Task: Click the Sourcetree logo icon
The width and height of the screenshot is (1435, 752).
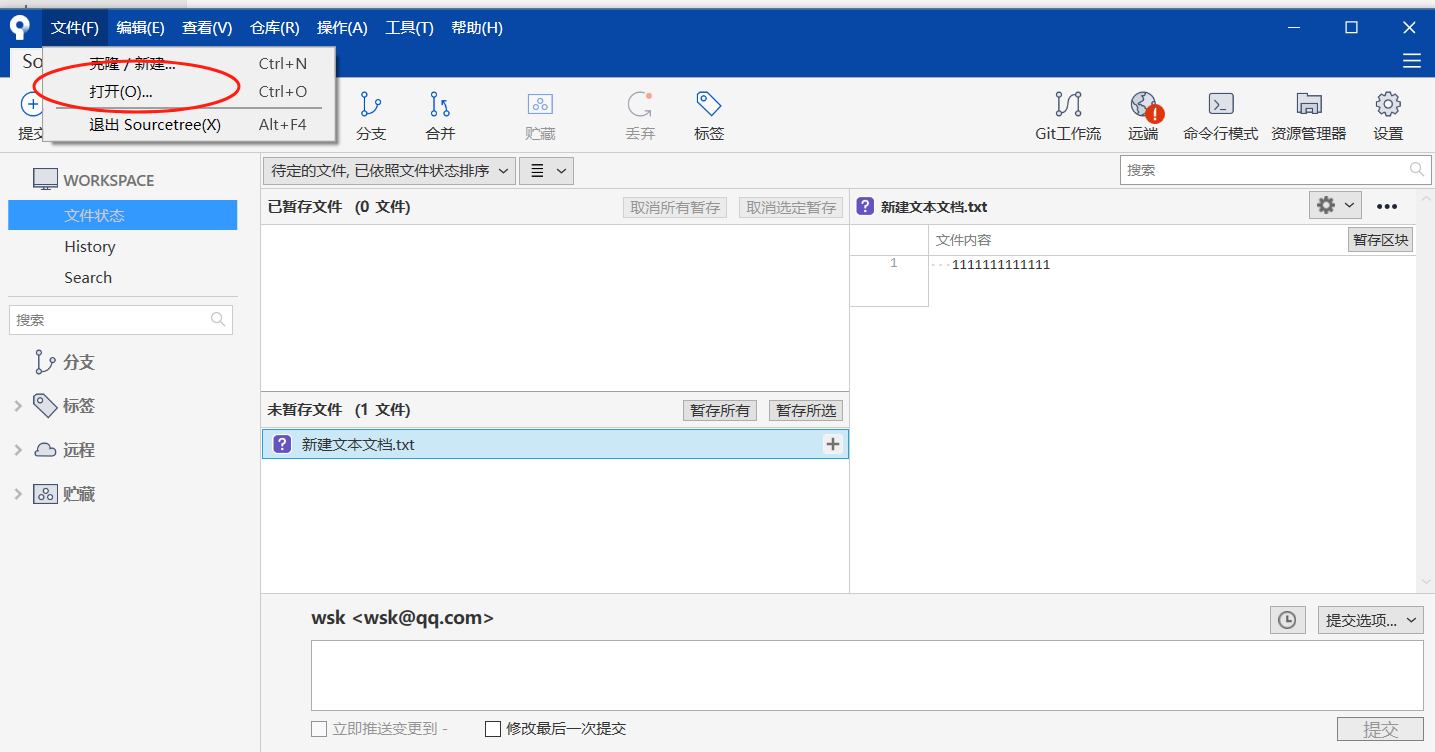Action: pos(19,28)
